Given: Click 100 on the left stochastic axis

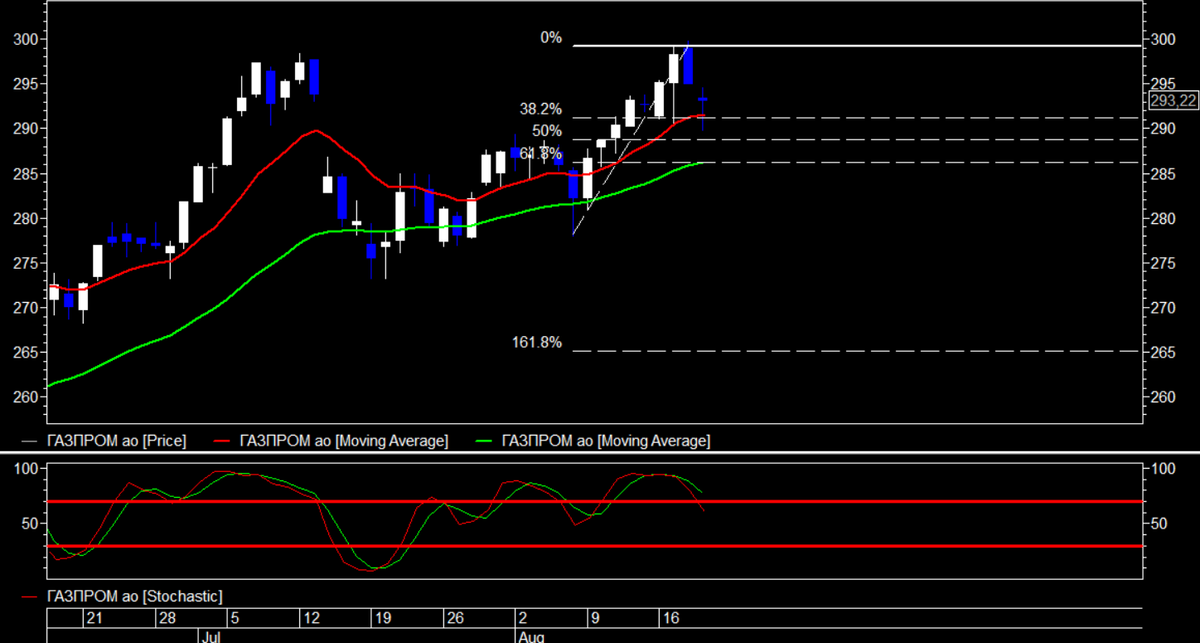Looking at the screenshot, I should pyautogui.click(x=27, y=469).
